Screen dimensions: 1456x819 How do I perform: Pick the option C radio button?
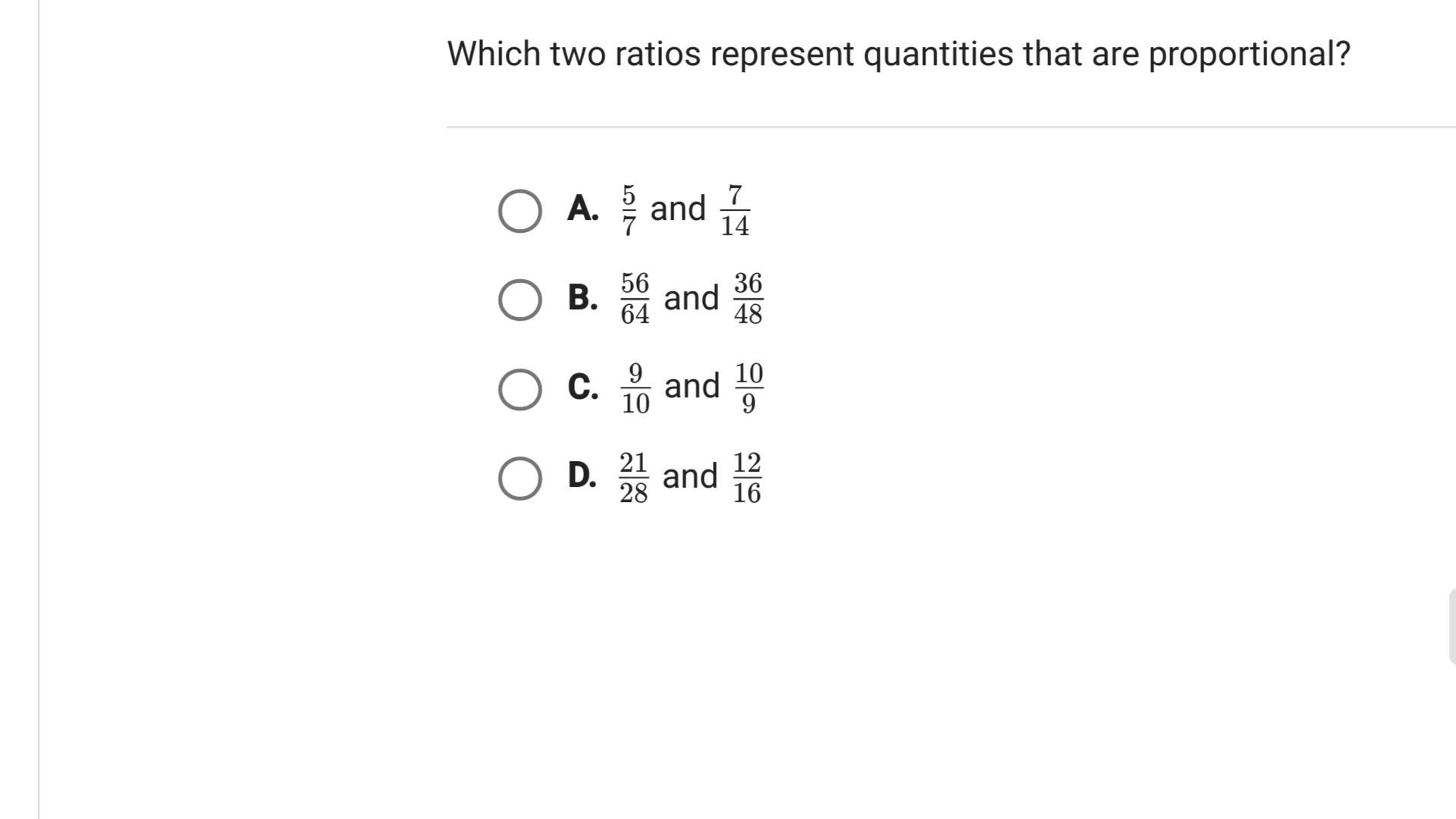pos(520,389)
